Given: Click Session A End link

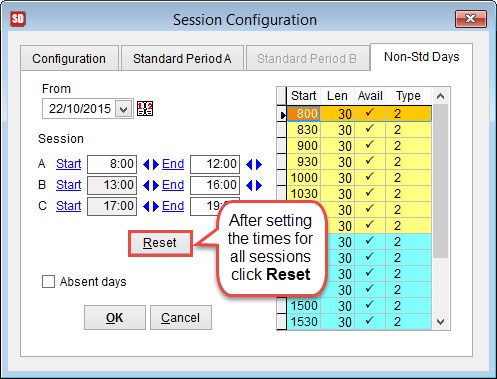Looking at the screenshot, I should pyautogui.click(x=173, y=164).
